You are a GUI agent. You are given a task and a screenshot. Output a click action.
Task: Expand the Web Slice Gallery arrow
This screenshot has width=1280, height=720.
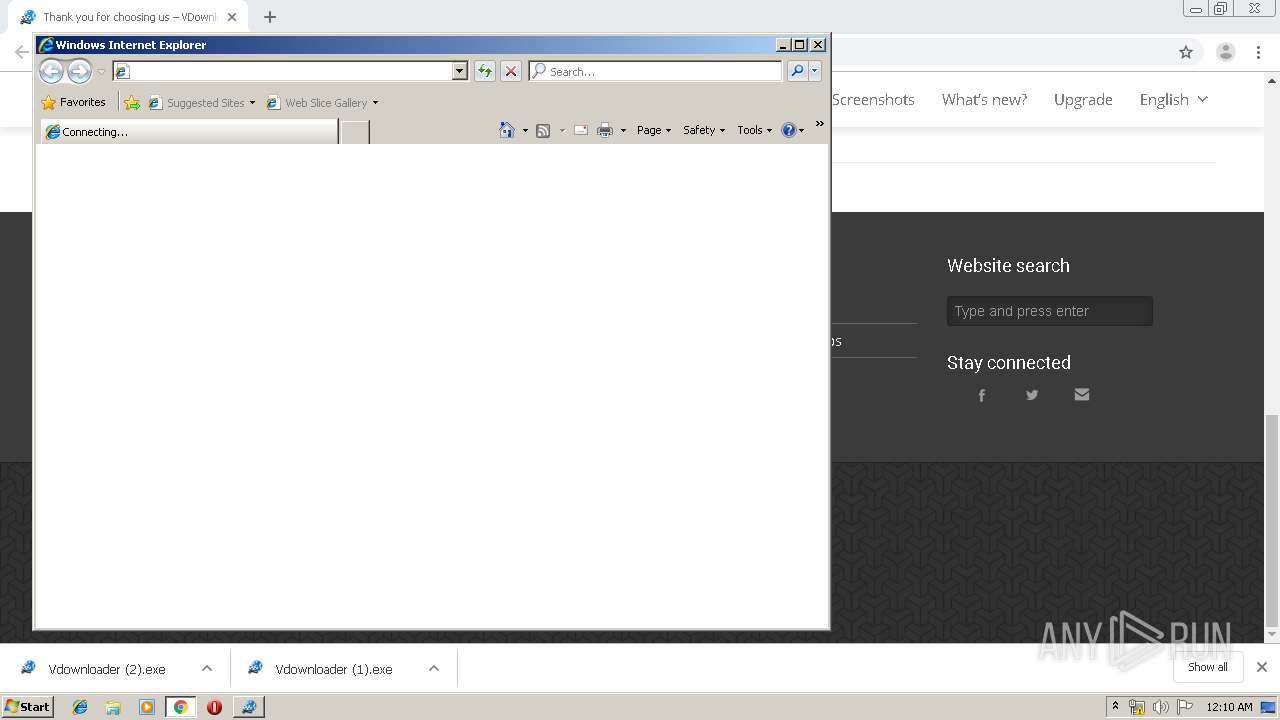pos(375,103)
